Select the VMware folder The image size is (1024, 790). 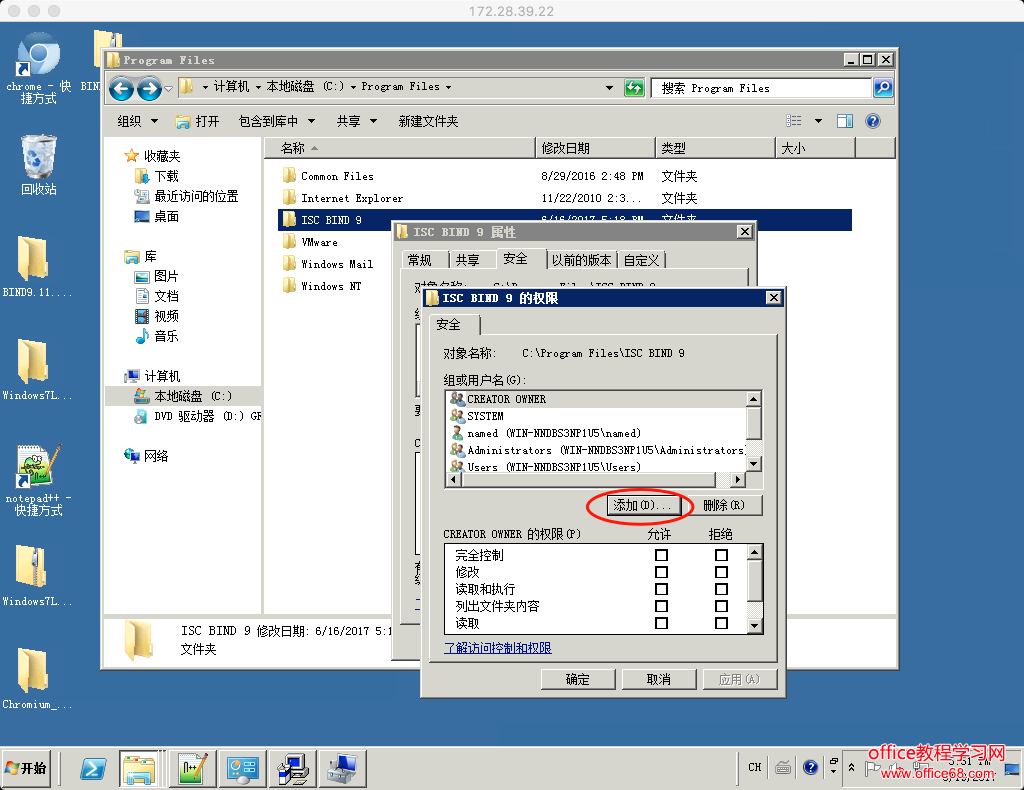[x=319, y=242]
